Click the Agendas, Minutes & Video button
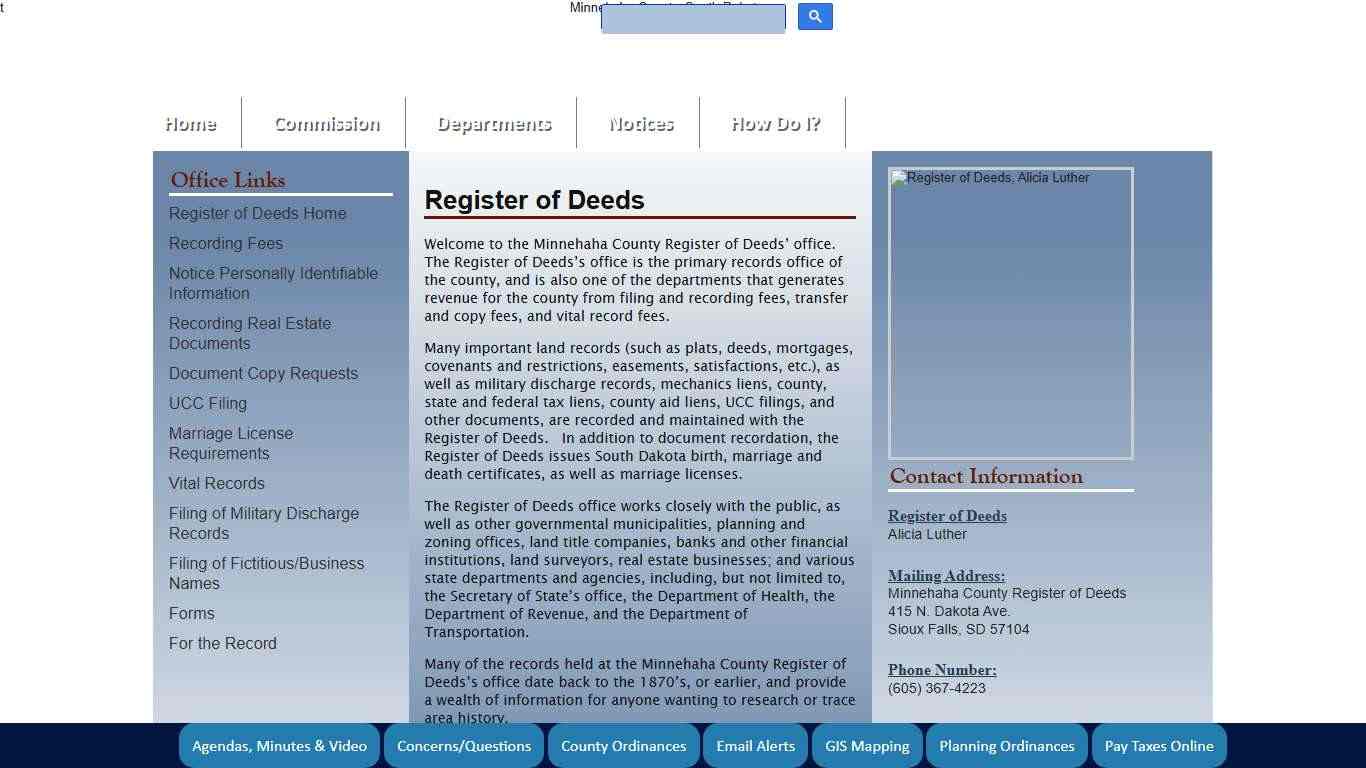Viewport: 1366px width, 768px height. 279,745
